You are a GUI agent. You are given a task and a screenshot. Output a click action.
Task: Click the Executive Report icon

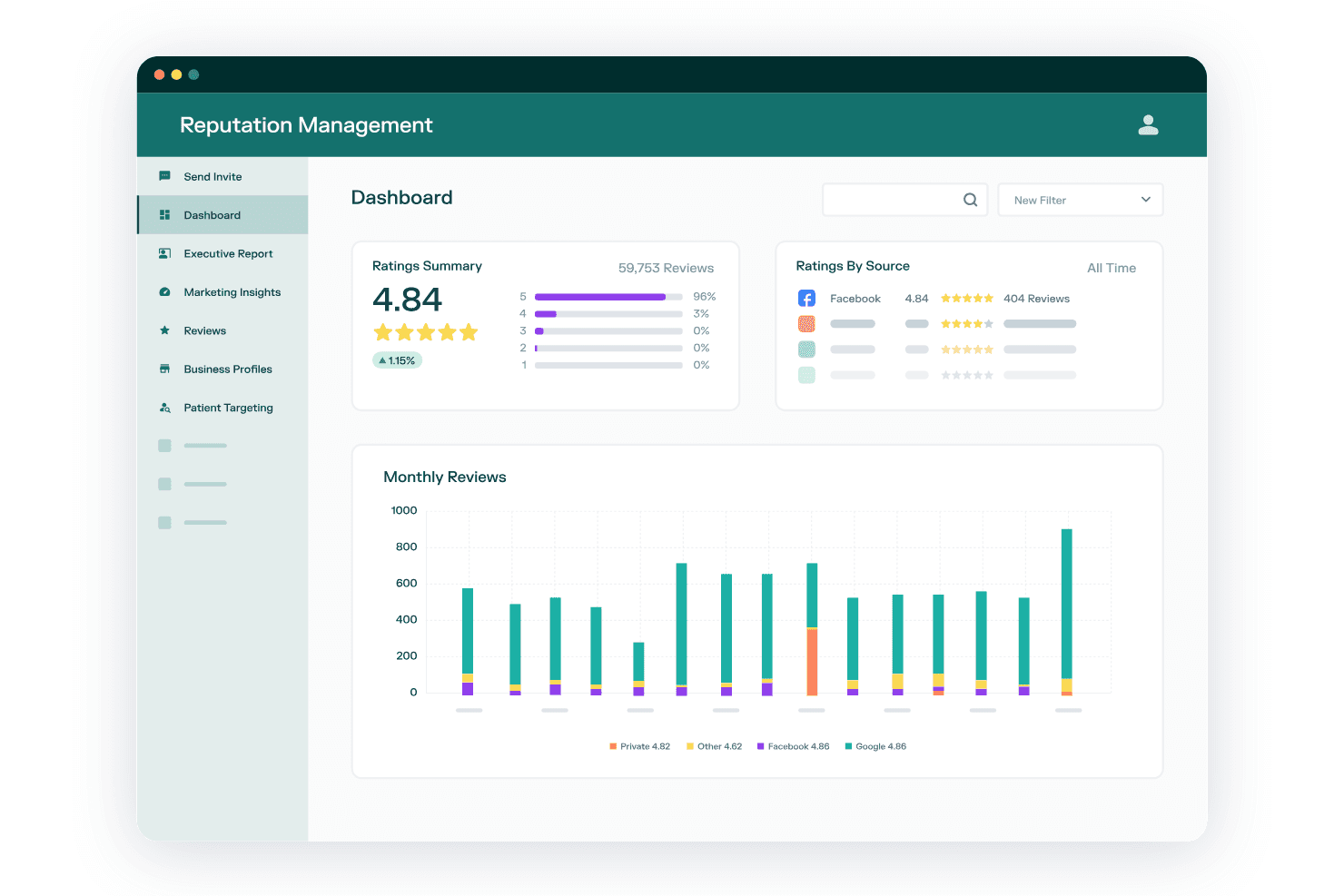click(x=164, y=253)
